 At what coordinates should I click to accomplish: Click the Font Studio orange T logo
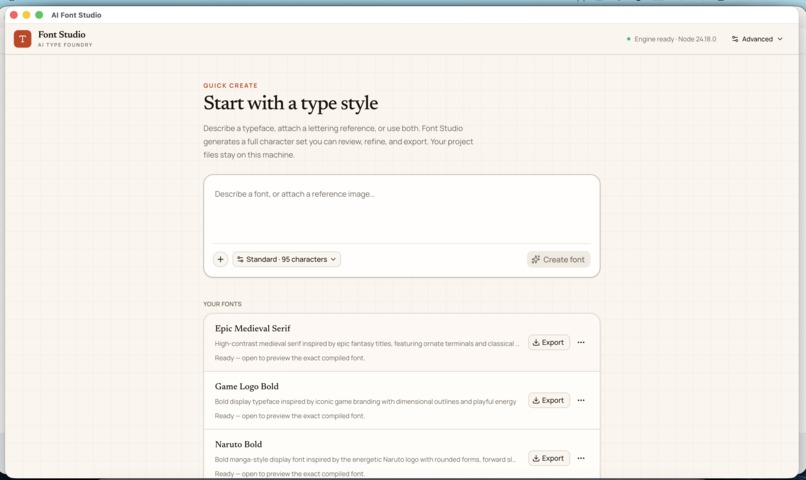(x=22, y=39)
